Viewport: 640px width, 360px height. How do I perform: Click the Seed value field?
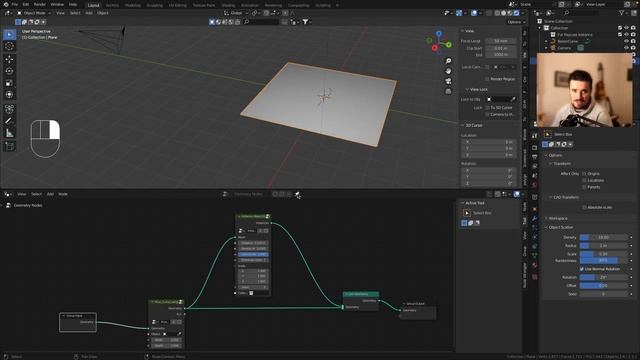click(x=603, y=294)
